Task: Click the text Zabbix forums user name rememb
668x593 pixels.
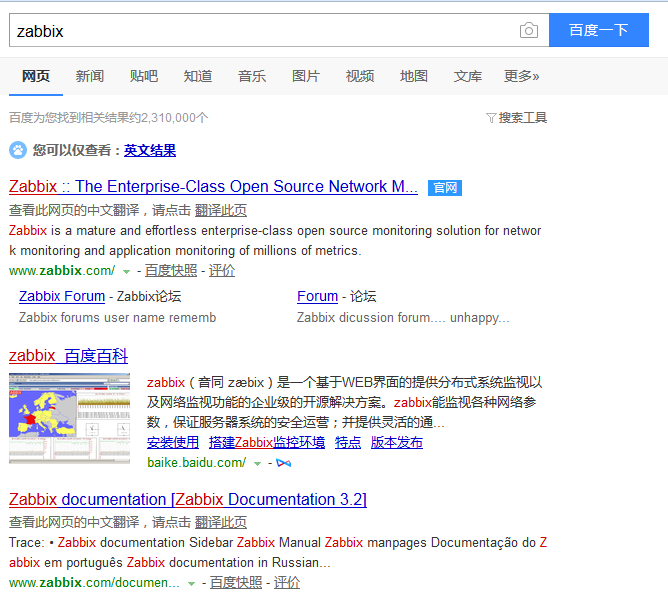Action: tap(118, 318)
